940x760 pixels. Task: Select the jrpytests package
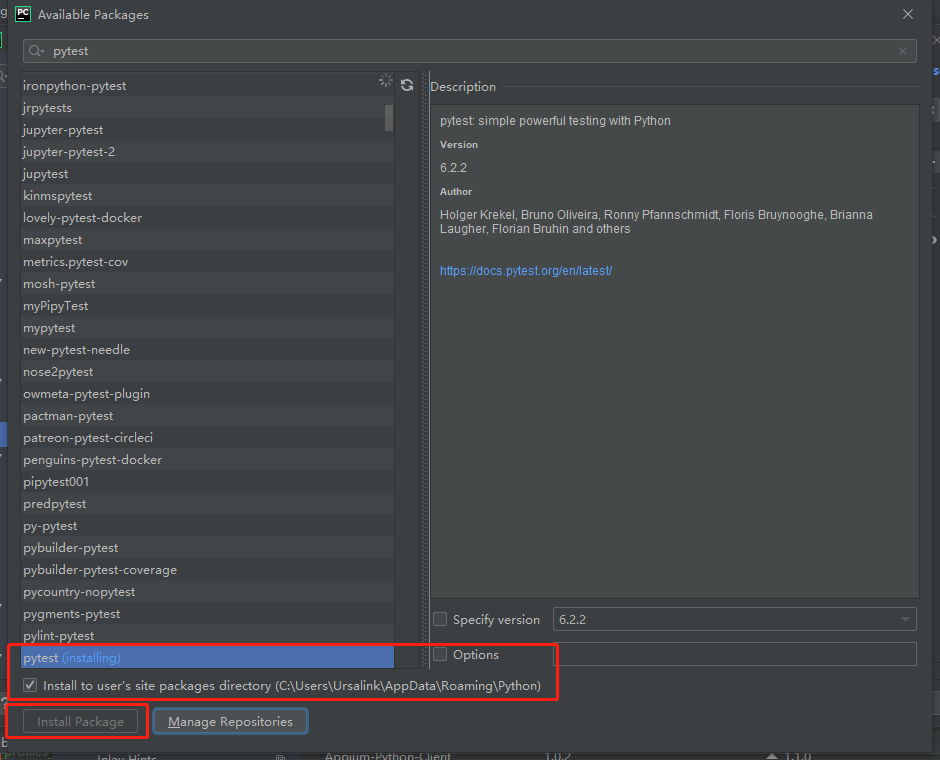(207, 108)
